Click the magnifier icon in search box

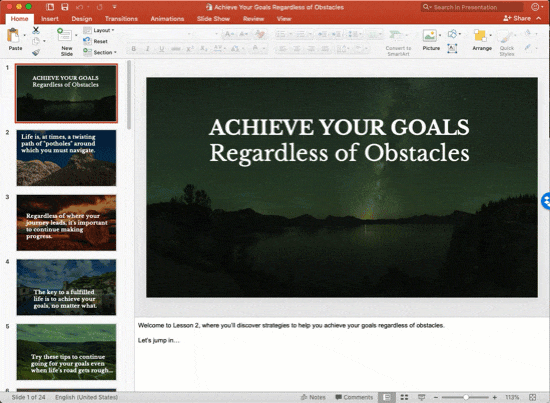point(426,7)
